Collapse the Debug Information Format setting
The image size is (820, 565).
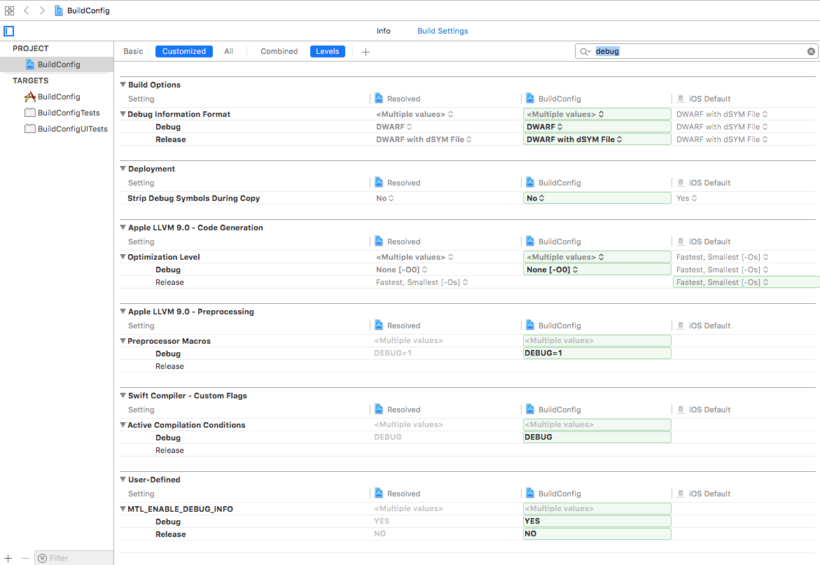[123, 114]
